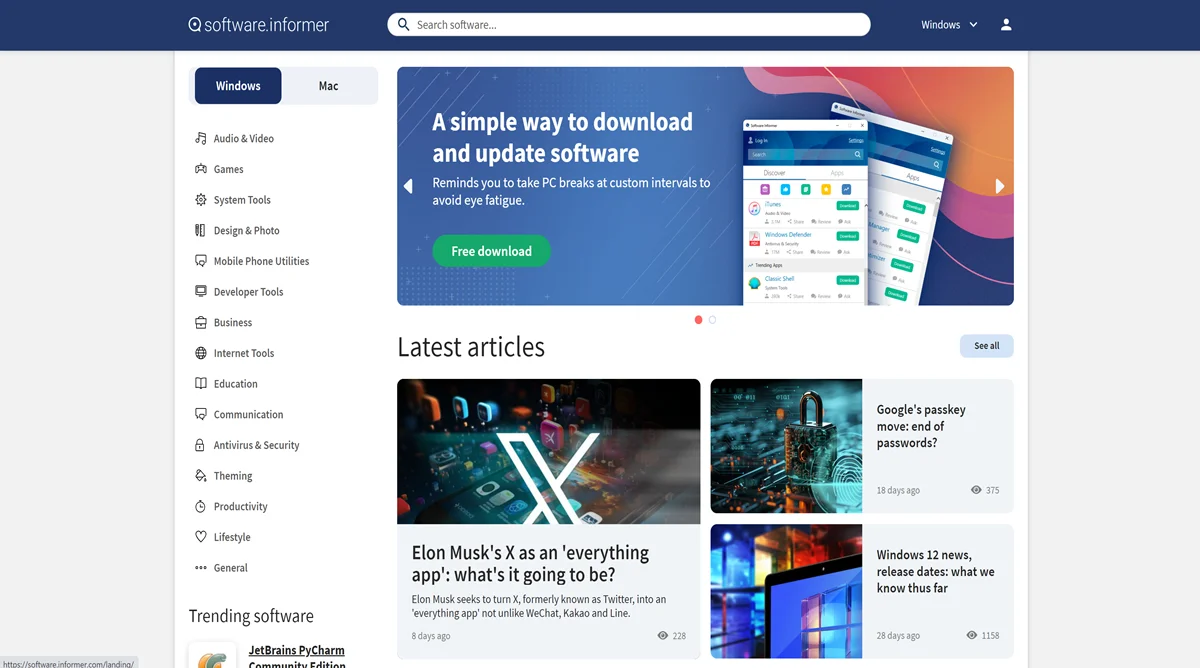Click the Business briefcase icon
This screenshot has width=1200, height=668.
pos(201,322)
